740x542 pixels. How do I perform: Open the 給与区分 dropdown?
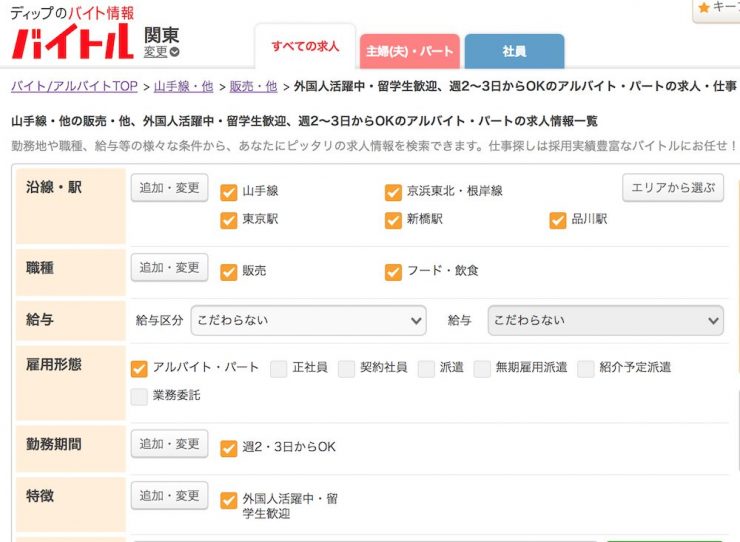[308, 320]
